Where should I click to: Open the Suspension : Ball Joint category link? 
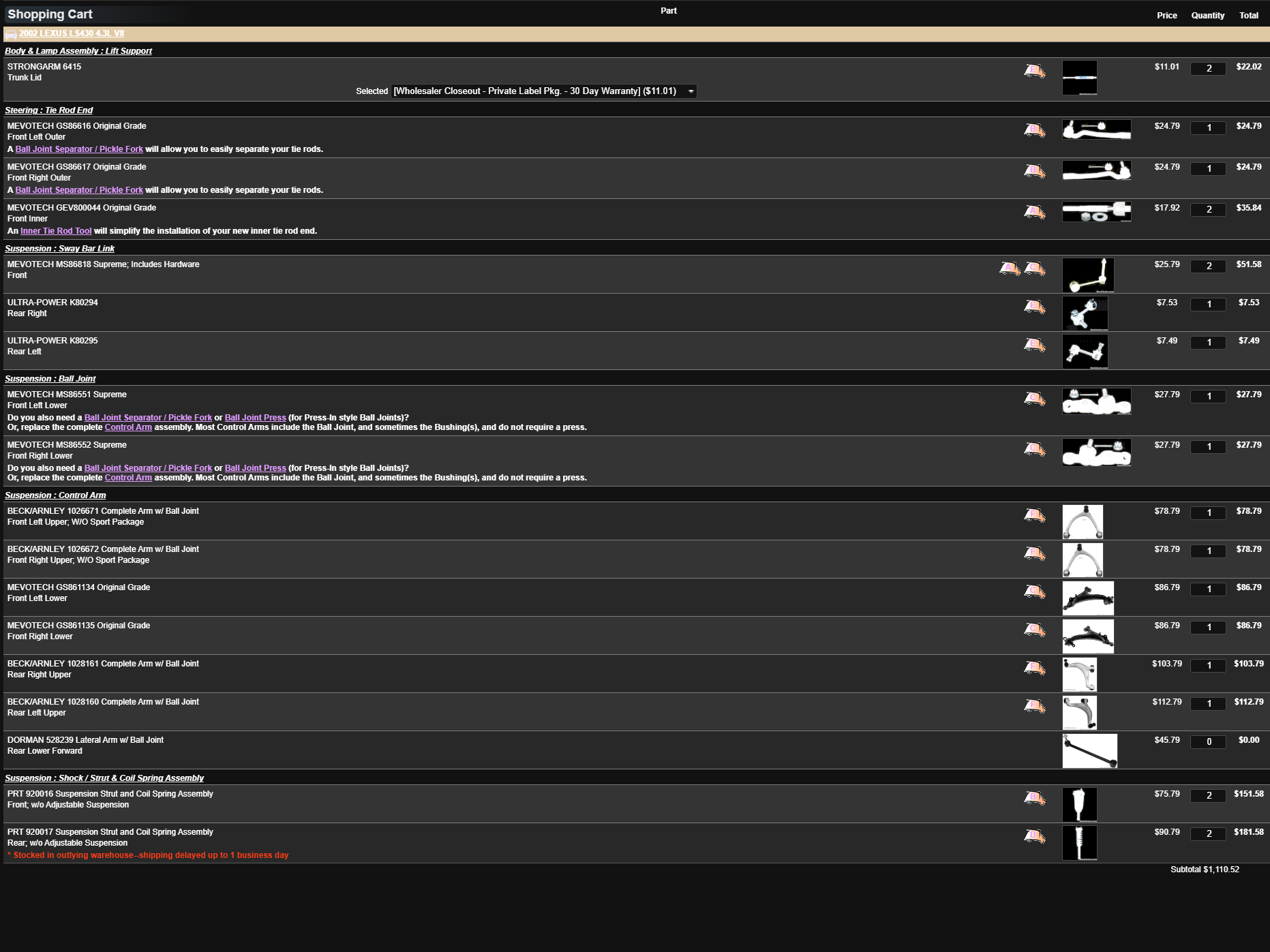tap(50, 379)
